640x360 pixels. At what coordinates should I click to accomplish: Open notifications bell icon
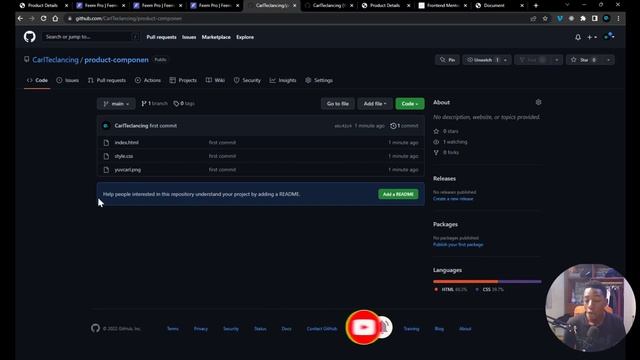click(578, 37)
